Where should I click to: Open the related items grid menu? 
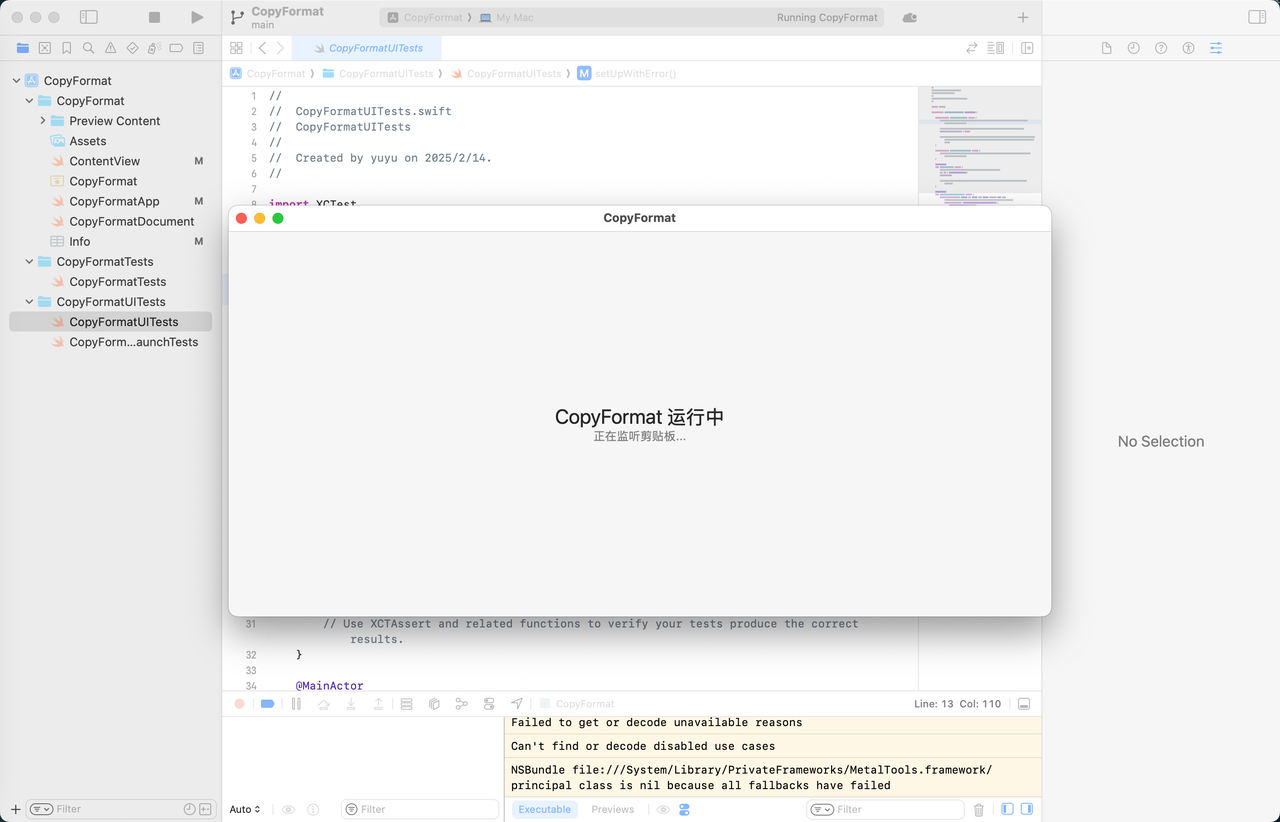pos(236,48)
